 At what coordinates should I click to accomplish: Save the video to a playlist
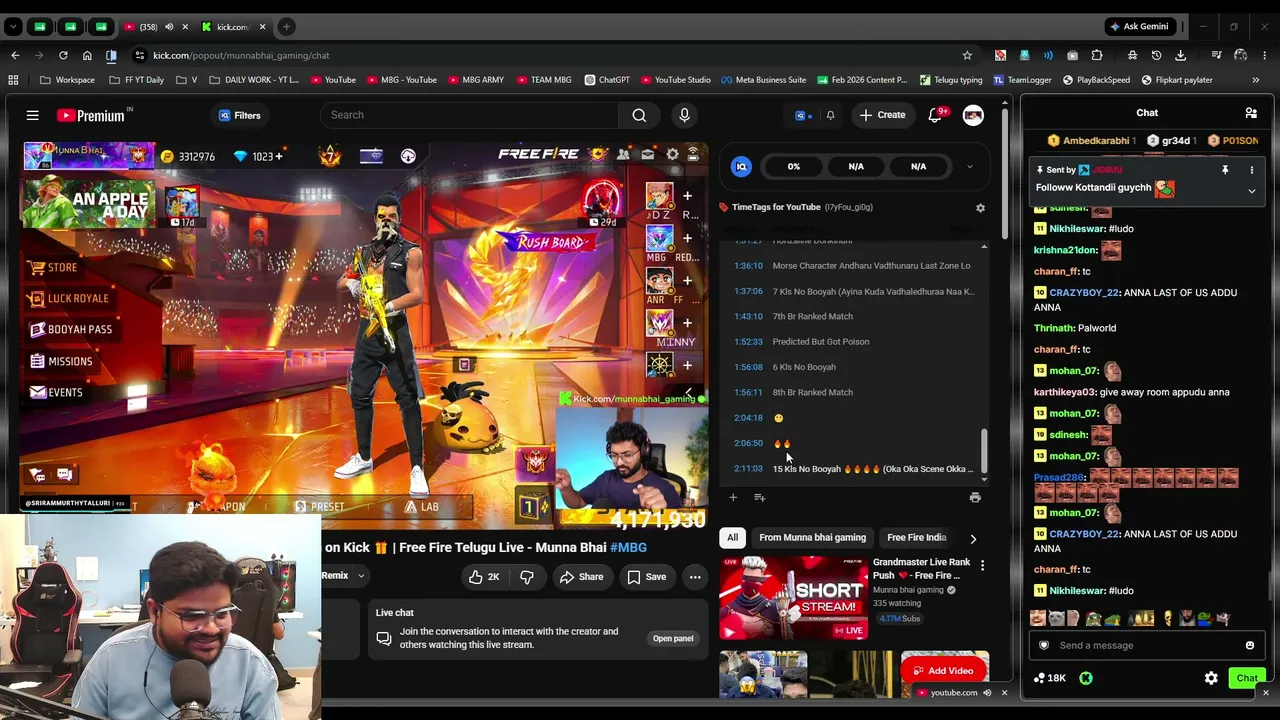click(646, 577)
